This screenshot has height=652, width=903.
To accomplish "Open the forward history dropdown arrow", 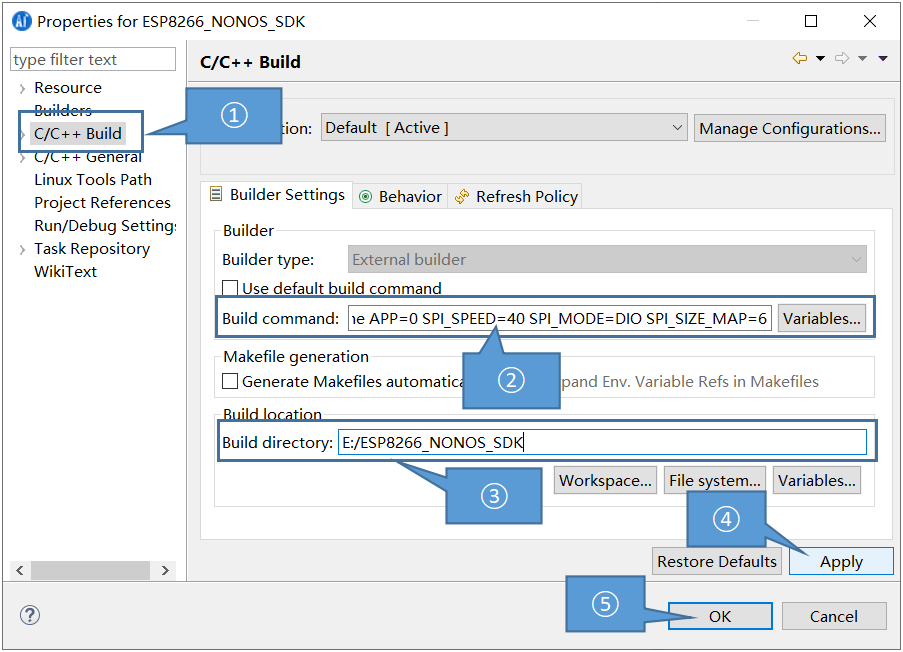I will pyautogui.click(x=863, y=58).
